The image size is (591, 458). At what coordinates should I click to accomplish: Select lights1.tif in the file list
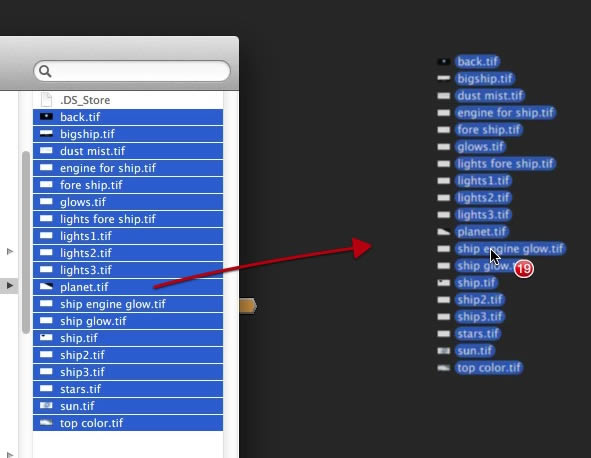point(128,236)
